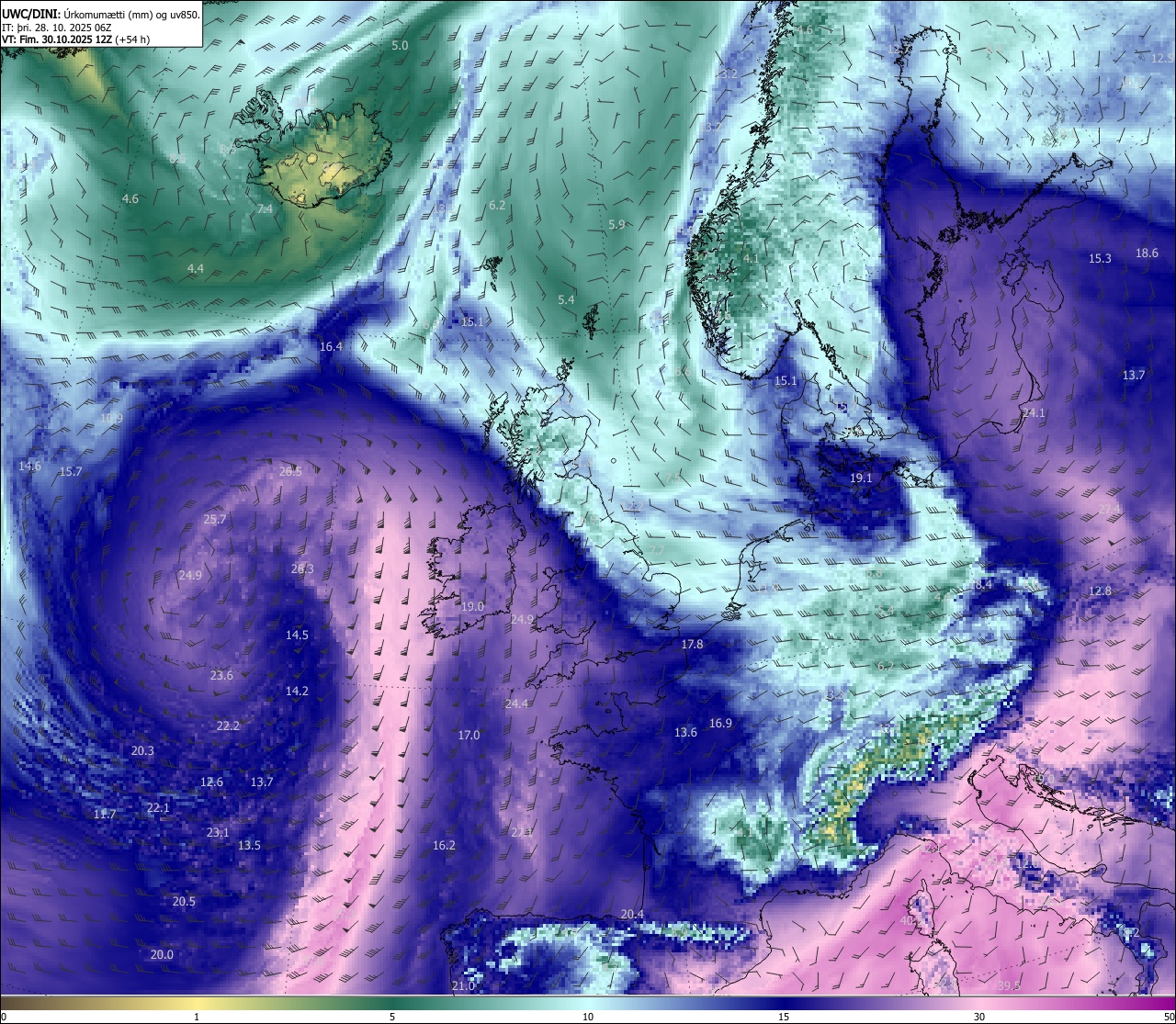Screen dimensions: 1176x1024
Task: Click the color scale tick label '1'
Action: [197, 1017]
